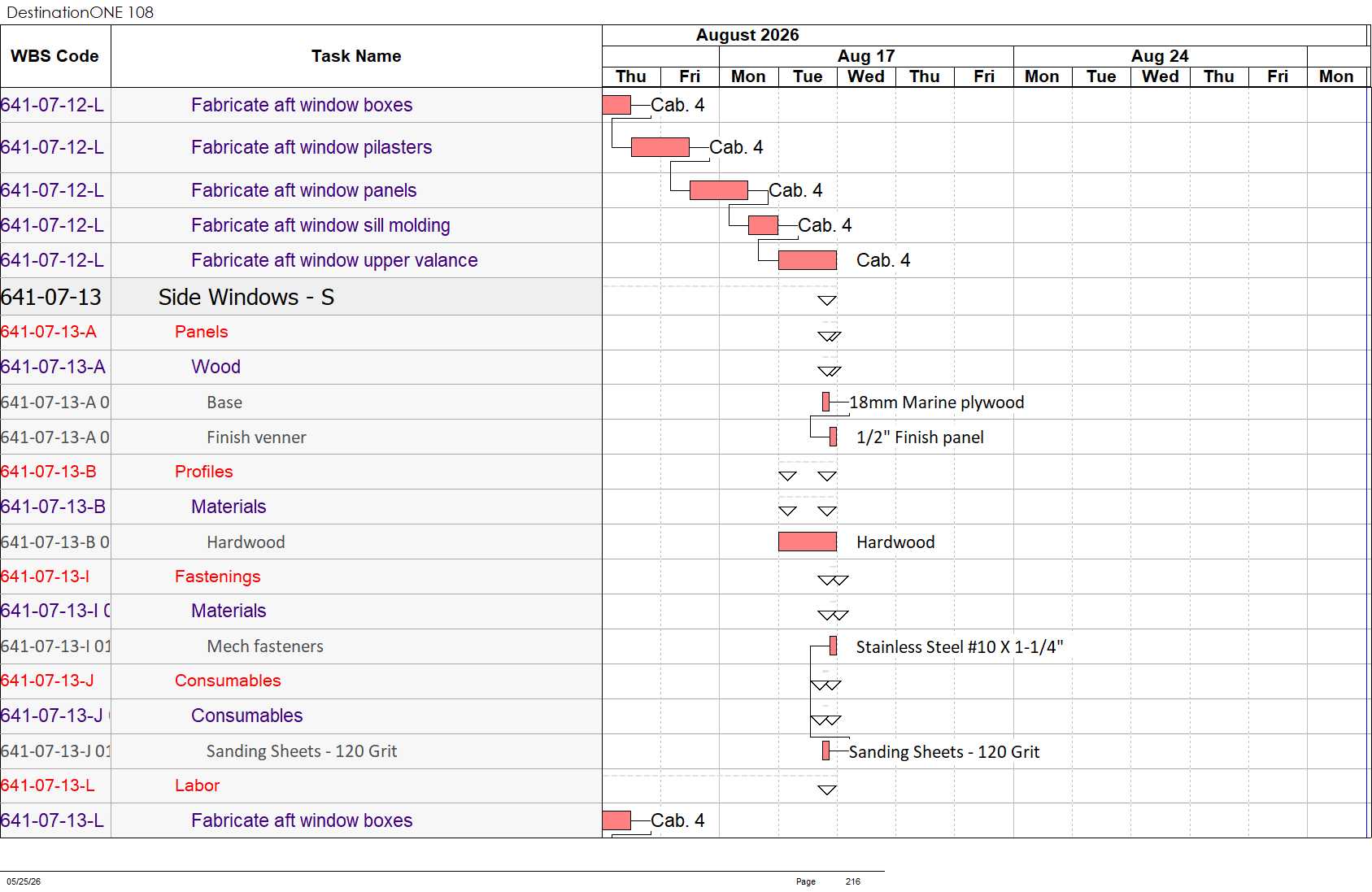Select the Aug 17 week header
Screen dimensions: 1372x892
point(866,56)
